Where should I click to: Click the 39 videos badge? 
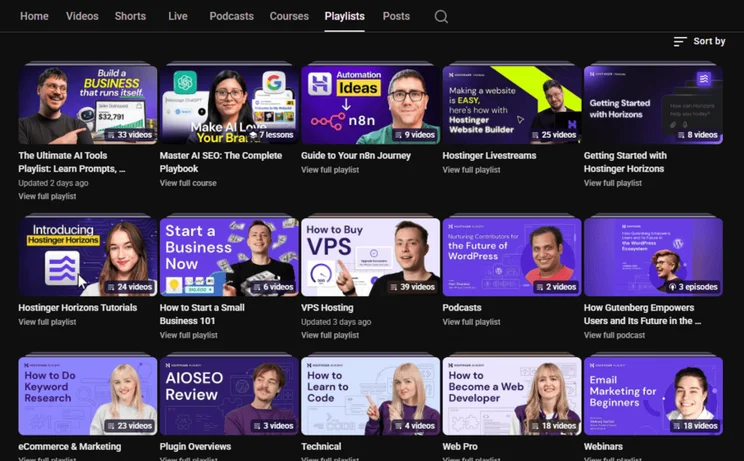412,287
